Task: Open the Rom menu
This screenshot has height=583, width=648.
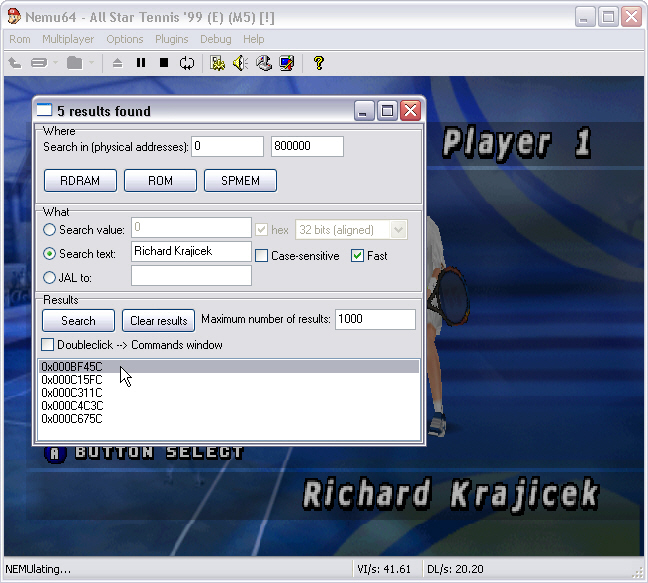Action: [x=20, y=39]
